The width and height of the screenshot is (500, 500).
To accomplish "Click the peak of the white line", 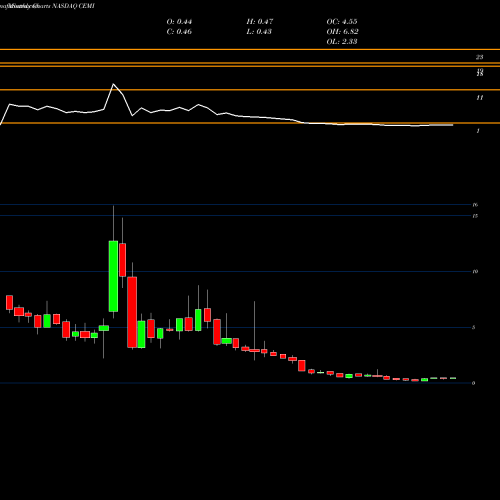I will 113,84.
